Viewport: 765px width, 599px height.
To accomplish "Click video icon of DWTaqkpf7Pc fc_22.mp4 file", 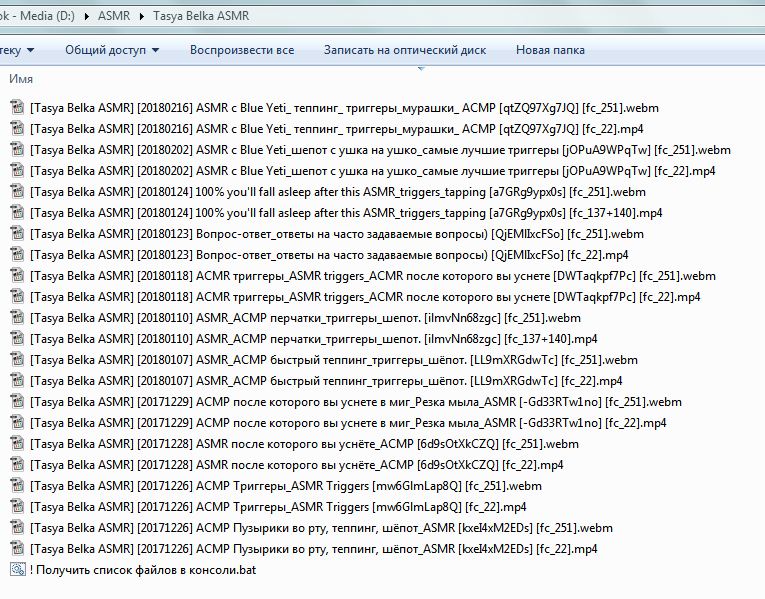I will point(18,296).
